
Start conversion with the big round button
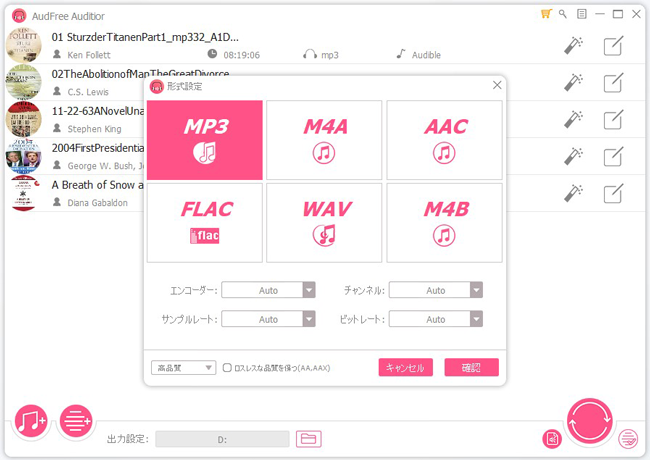(x=589, y=421)
